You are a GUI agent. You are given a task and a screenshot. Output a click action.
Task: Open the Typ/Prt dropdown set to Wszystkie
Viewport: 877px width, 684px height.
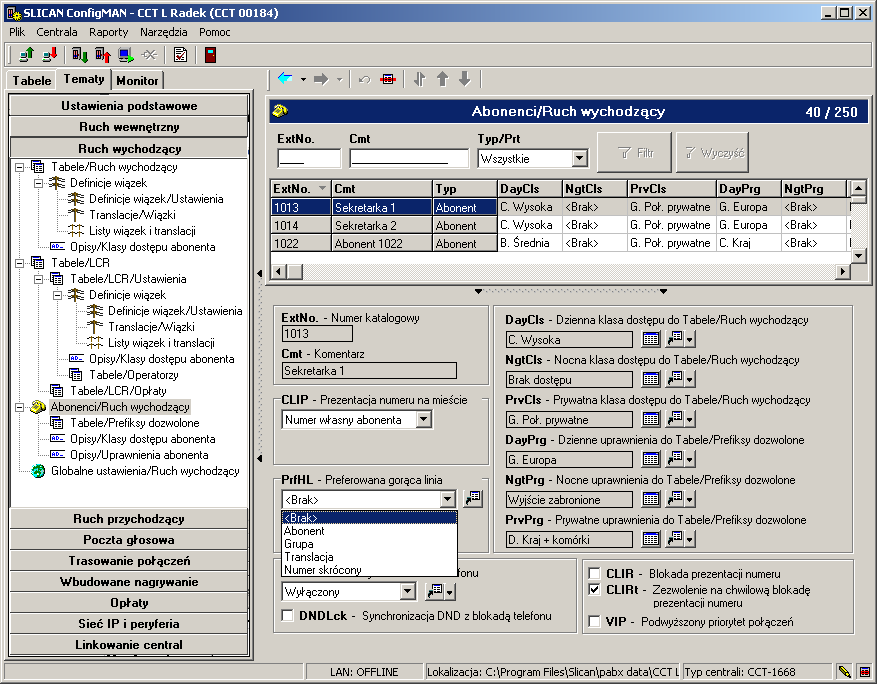pos(580,158)
